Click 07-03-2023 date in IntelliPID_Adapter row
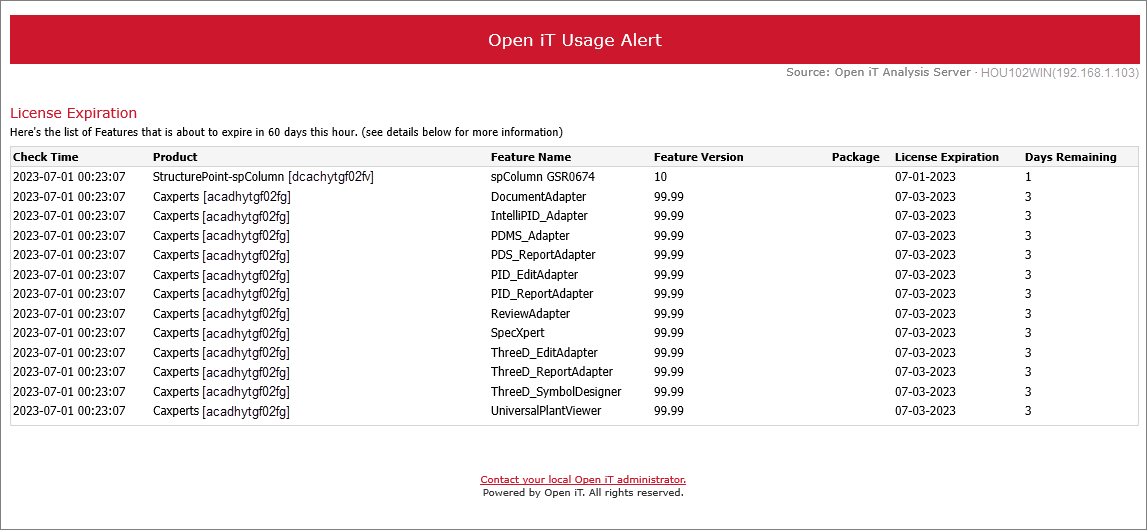This screenshot has height=530, width=1147. tap(925, 216)
